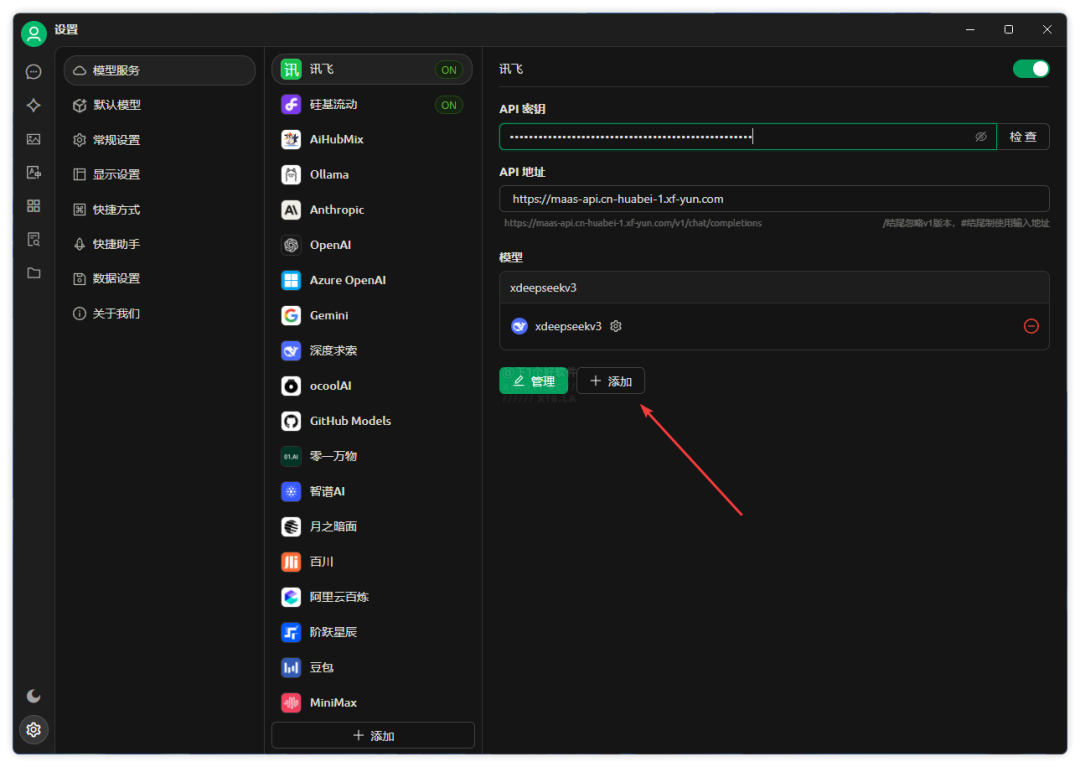Select the 零一万物 provider icon
This screenshot has width=1080, height=767.
click(291, 456)
